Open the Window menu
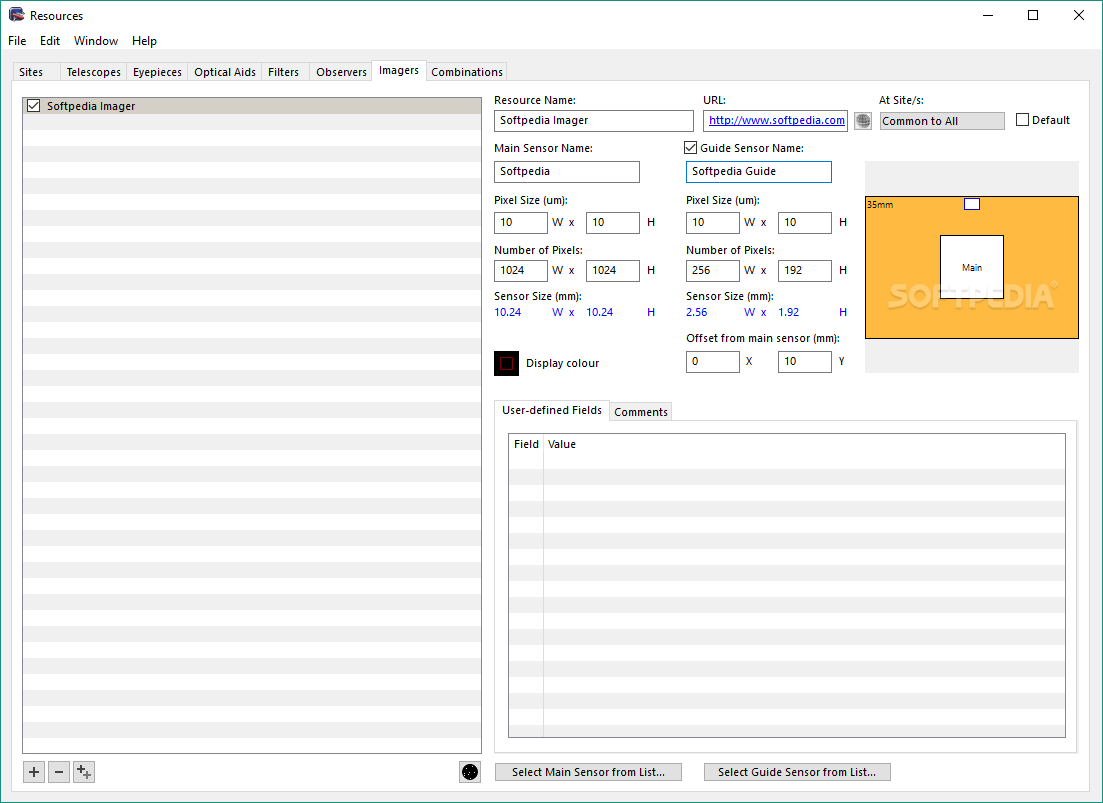Image resolution: width=1103 pixels, height=803 pixels. click(x=96, y=41)
